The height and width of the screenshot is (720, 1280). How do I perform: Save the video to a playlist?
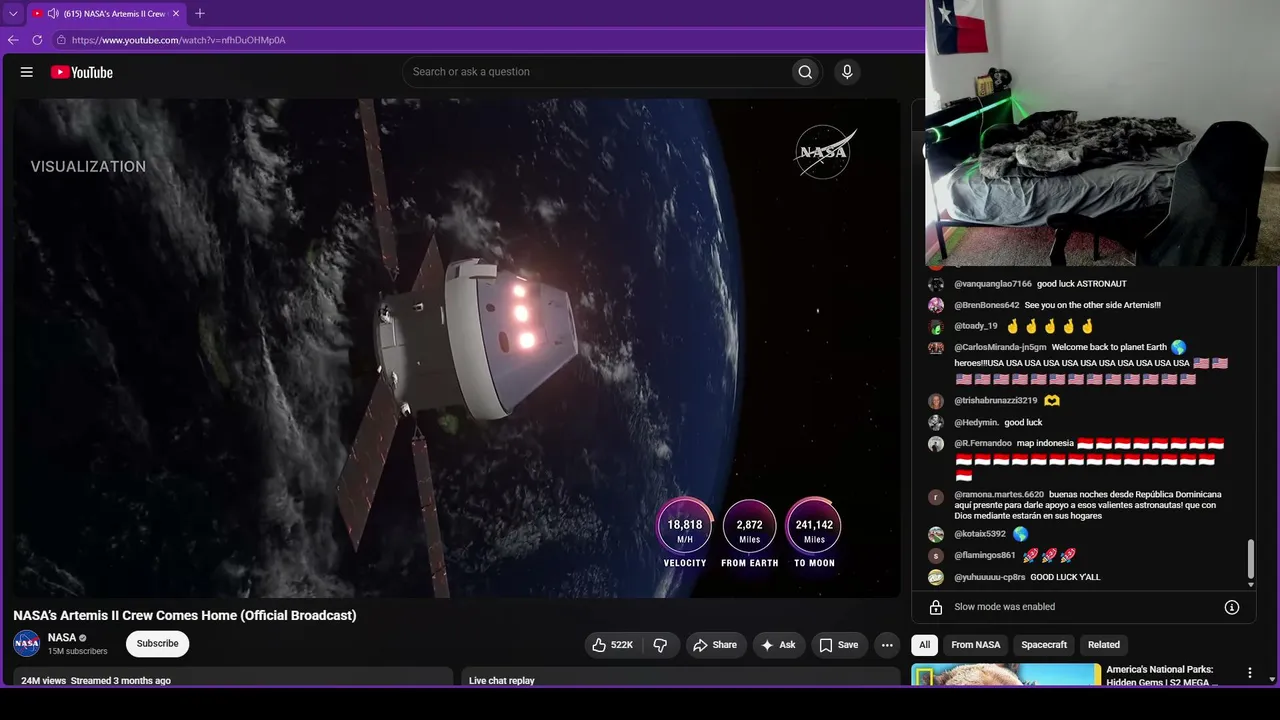[x=839, y=645]
